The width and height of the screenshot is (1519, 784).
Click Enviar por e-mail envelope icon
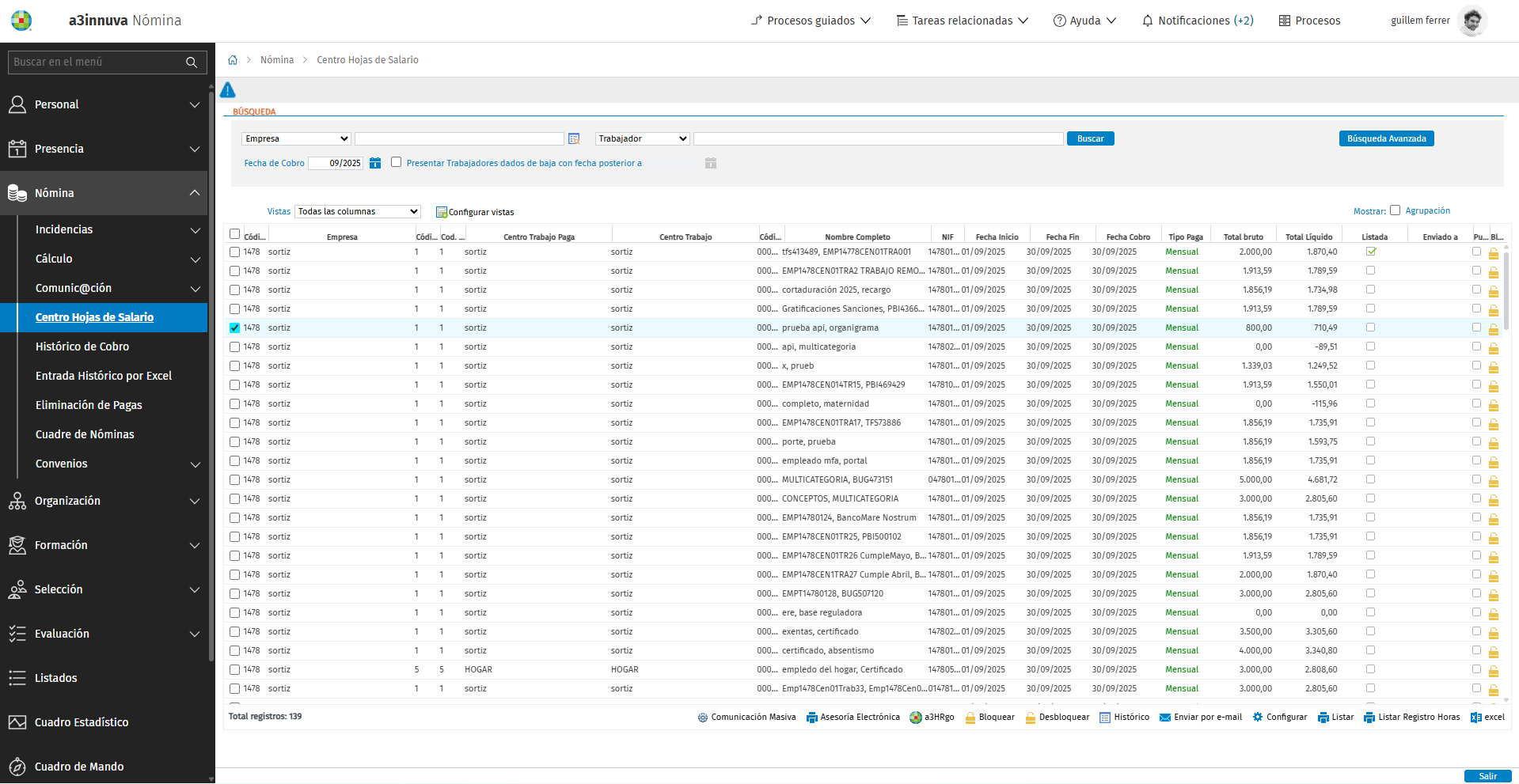tap(1165, 718)
